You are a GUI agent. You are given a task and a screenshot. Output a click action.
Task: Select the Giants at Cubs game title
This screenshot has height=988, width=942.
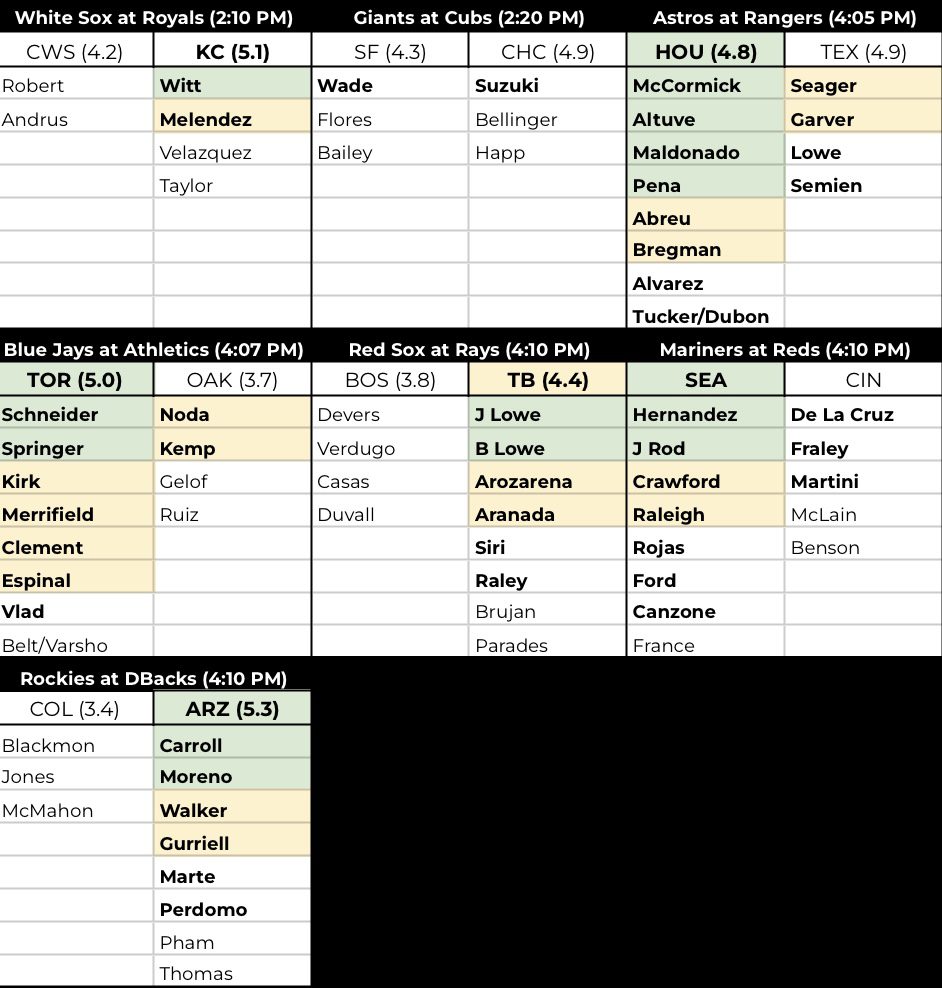tap(469, 17)
